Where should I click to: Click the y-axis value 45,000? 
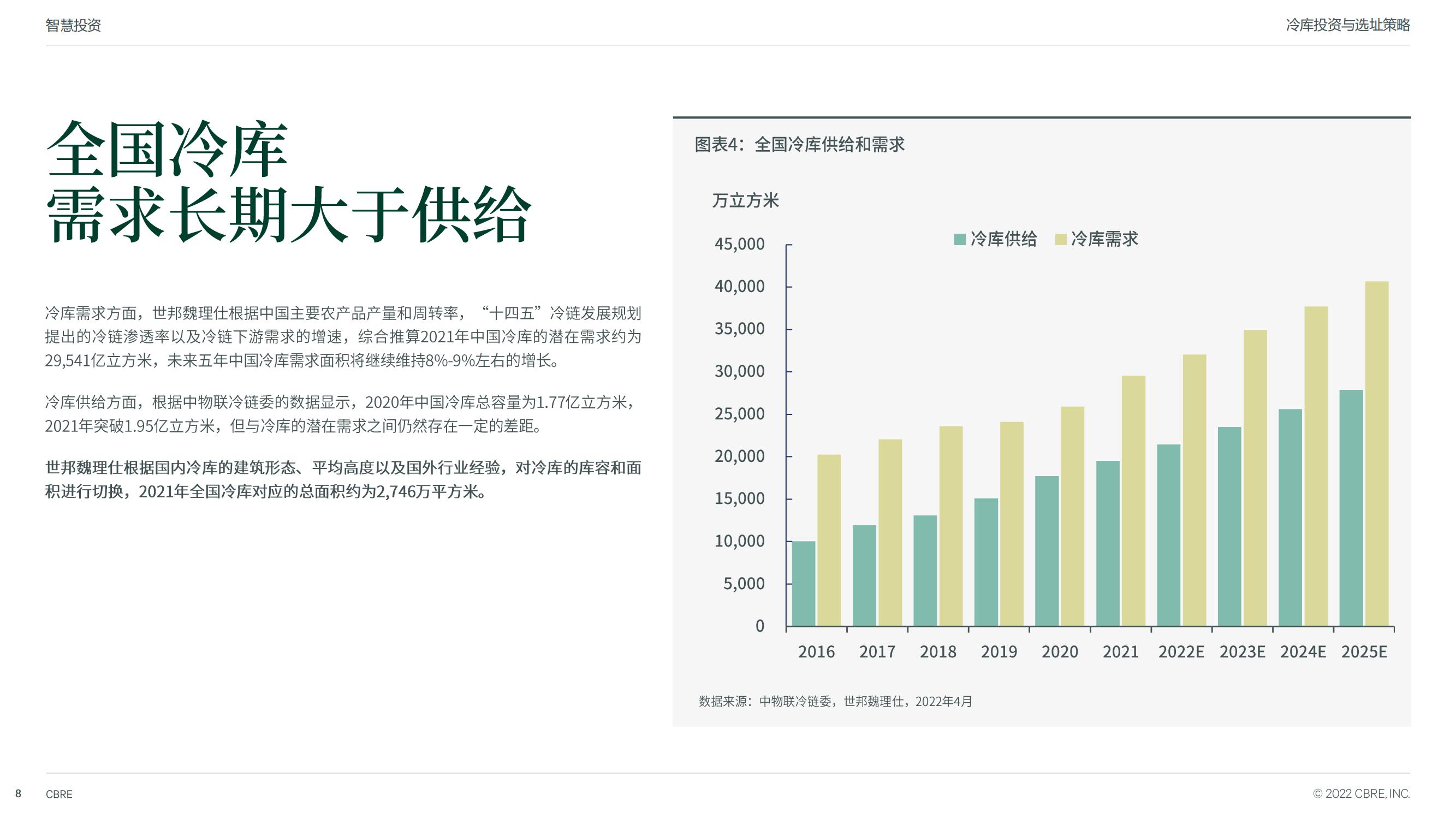tap(739, 244)
